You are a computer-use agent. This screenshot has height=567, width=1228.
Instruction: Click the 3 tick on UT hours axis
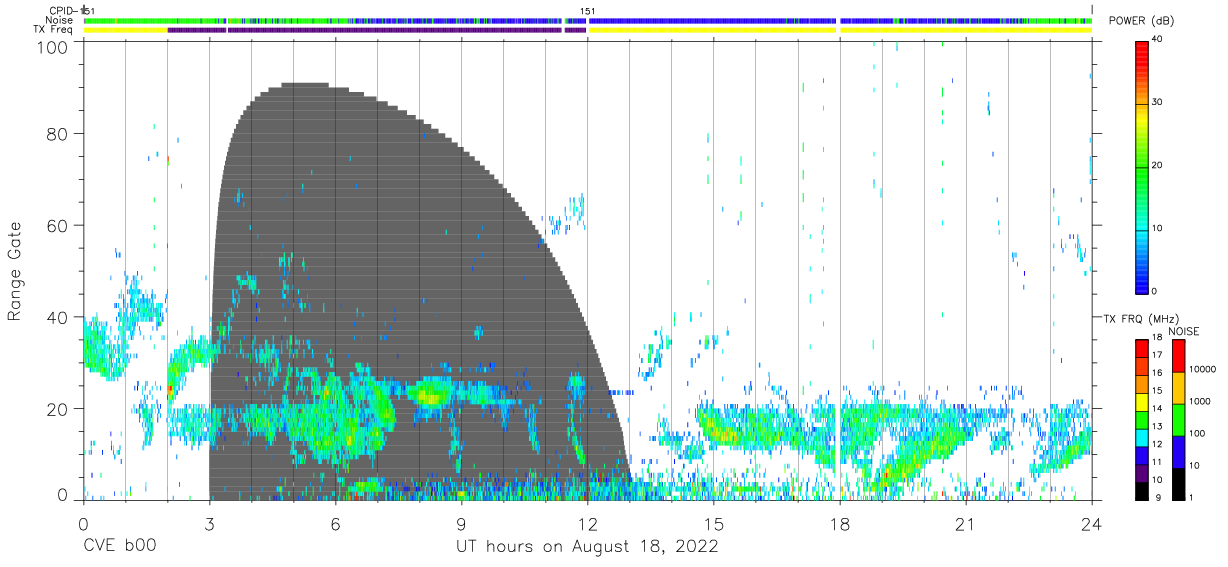click(209, 523)
